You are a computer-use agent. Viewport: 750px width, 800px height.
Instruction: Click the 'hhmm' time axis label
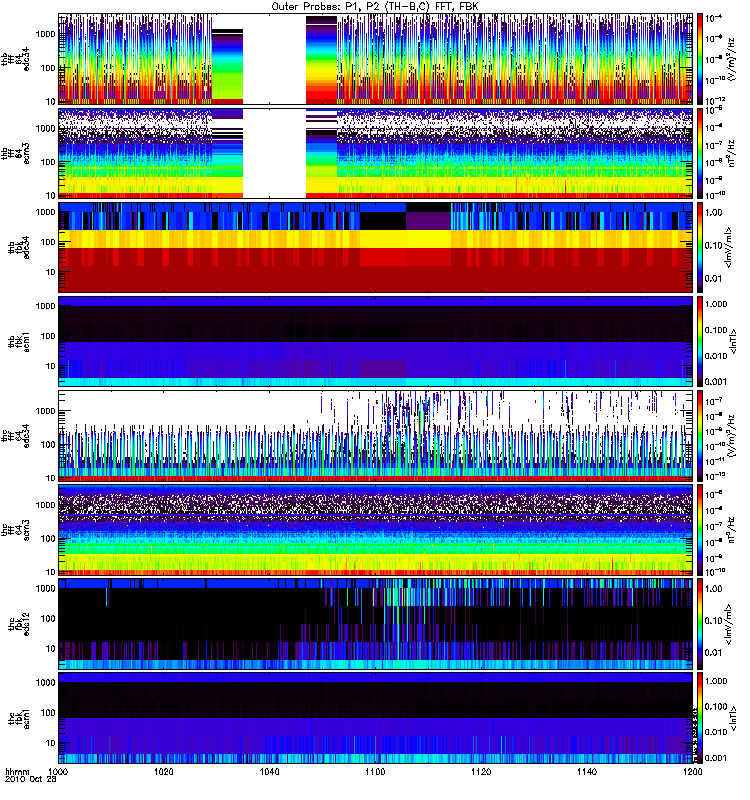17,771
